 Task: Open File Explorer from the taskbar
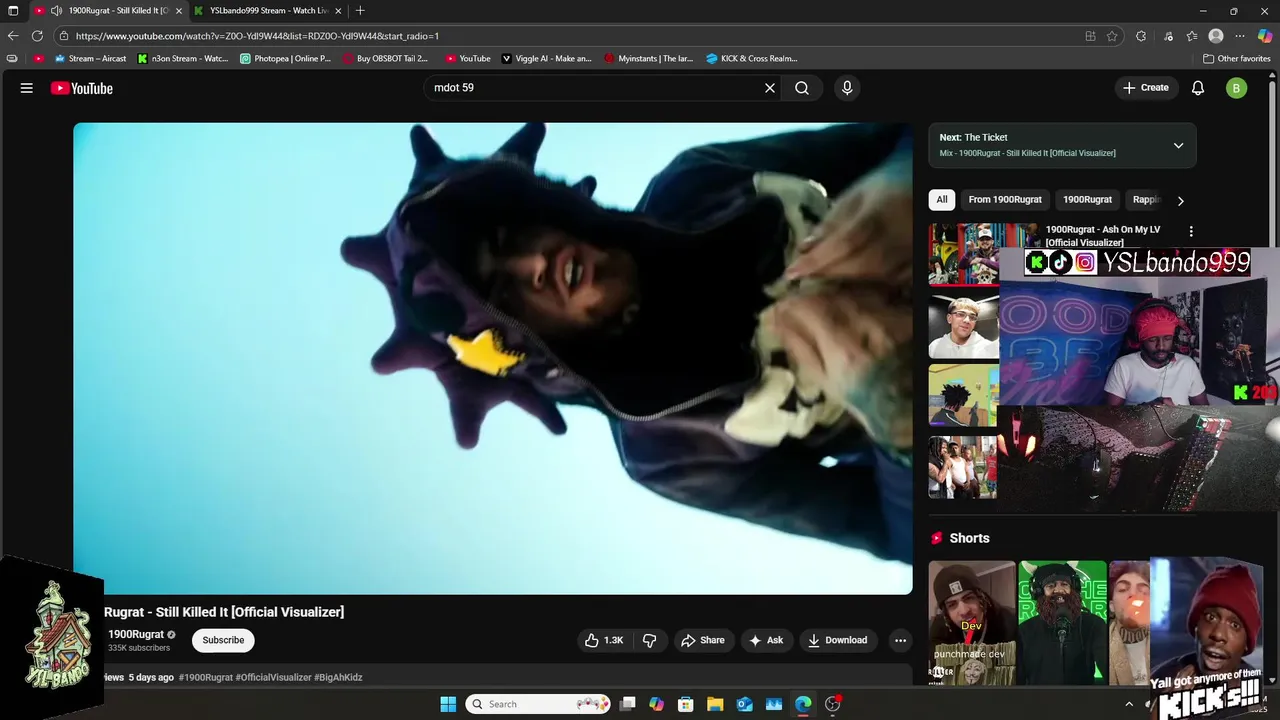(715, 704)
